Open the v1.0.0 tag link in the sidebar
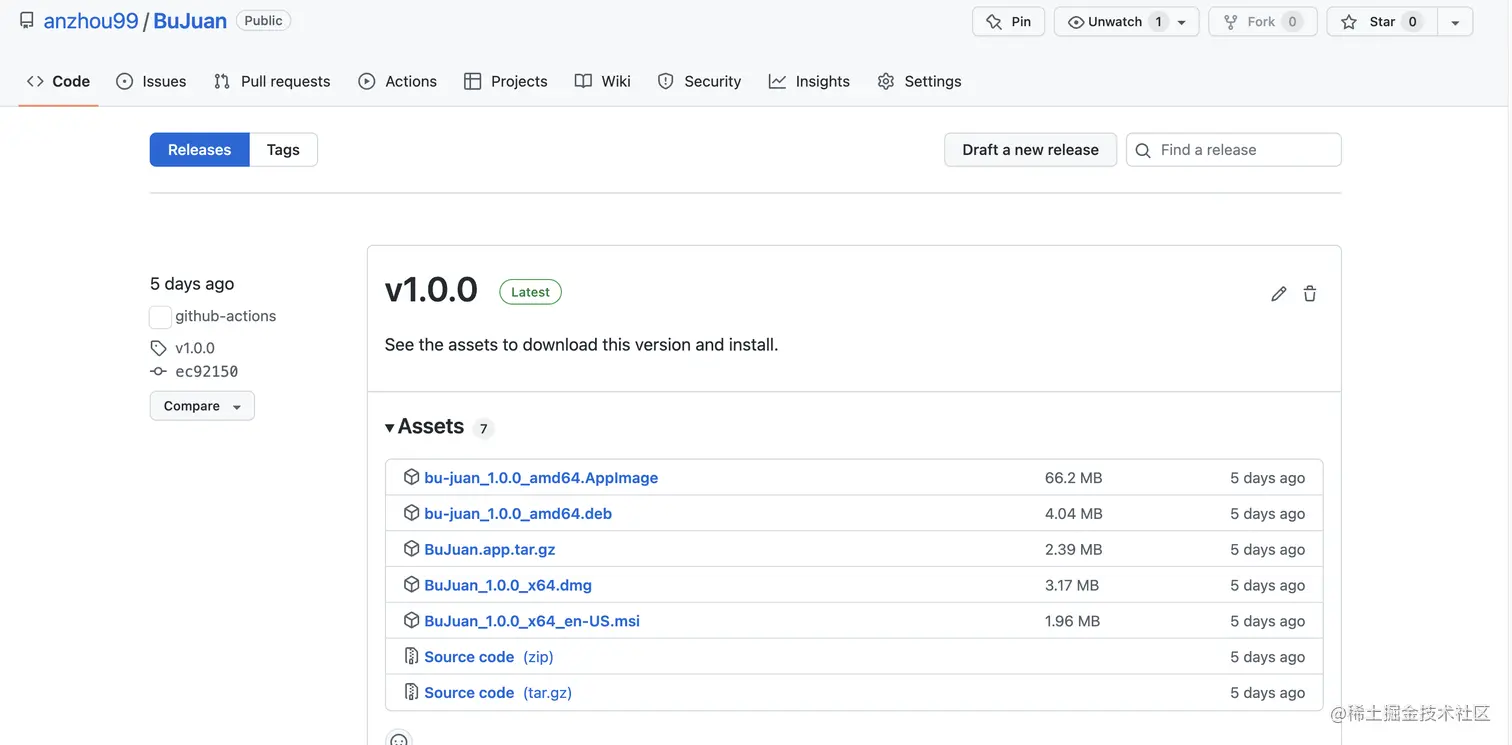 click(x=195, y=348)
